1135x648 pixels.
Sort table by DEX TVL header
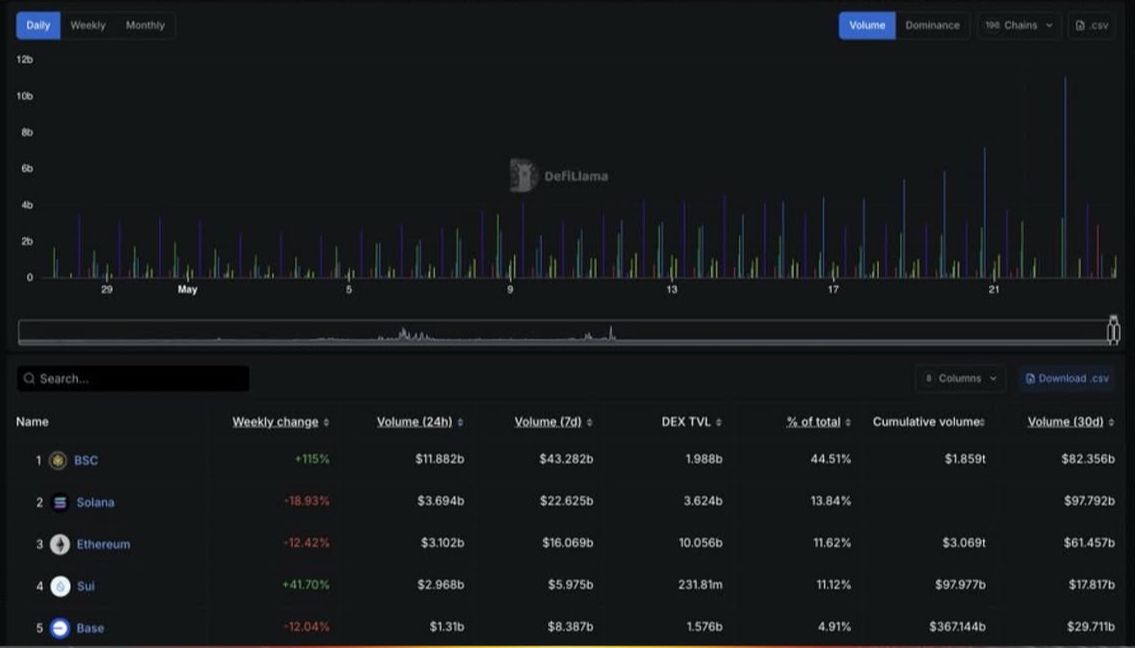tap(686, 422)
